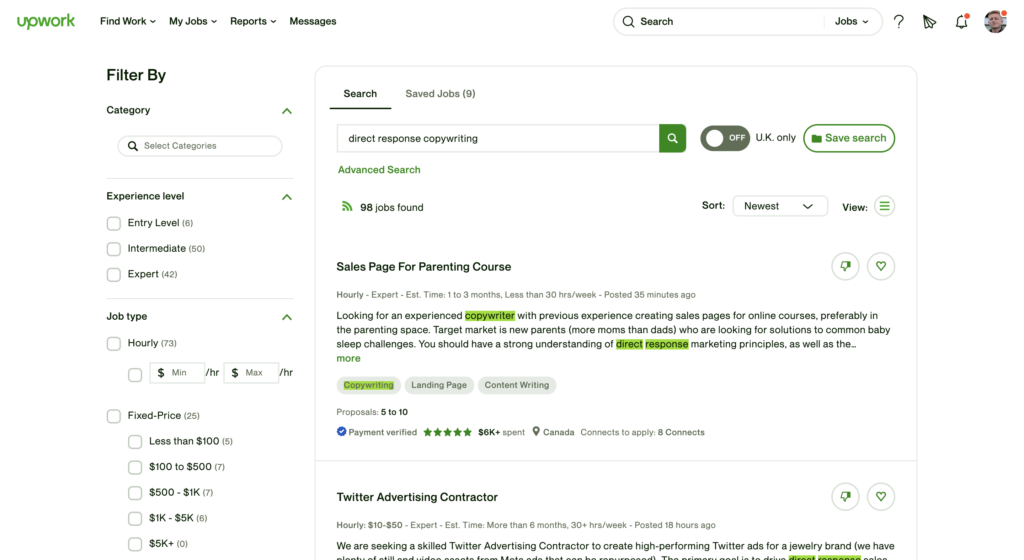Image resolution: width=1024 pixels, height=560 pixels.
Task: Open the direct contracts cursor icon
Action: [930, 21]
